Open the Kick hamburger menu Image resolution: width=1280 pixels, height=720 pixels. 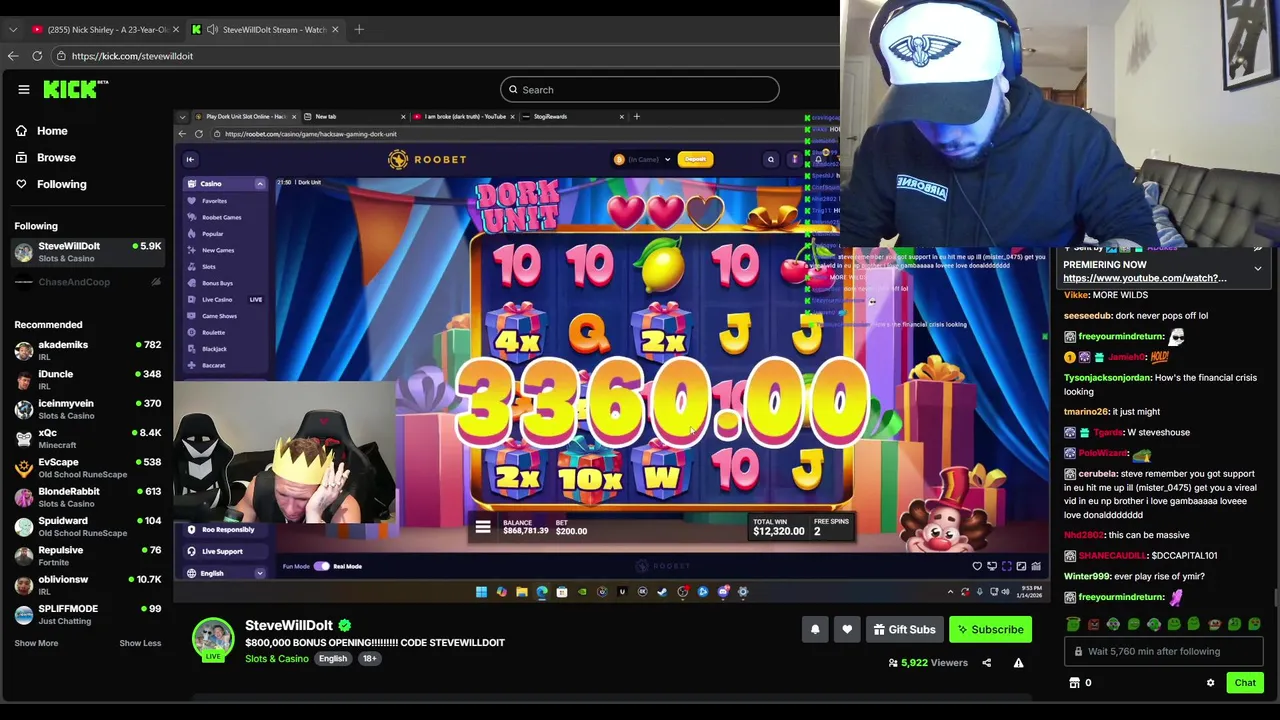[x=24, y=90]
